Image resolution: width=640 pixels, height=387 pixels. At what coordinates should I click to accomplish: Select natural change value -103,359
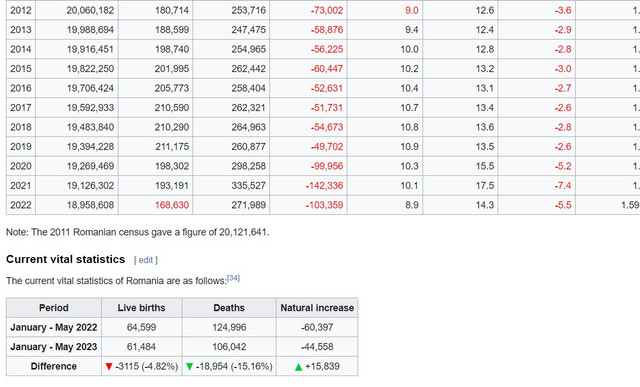click(324, 205)
